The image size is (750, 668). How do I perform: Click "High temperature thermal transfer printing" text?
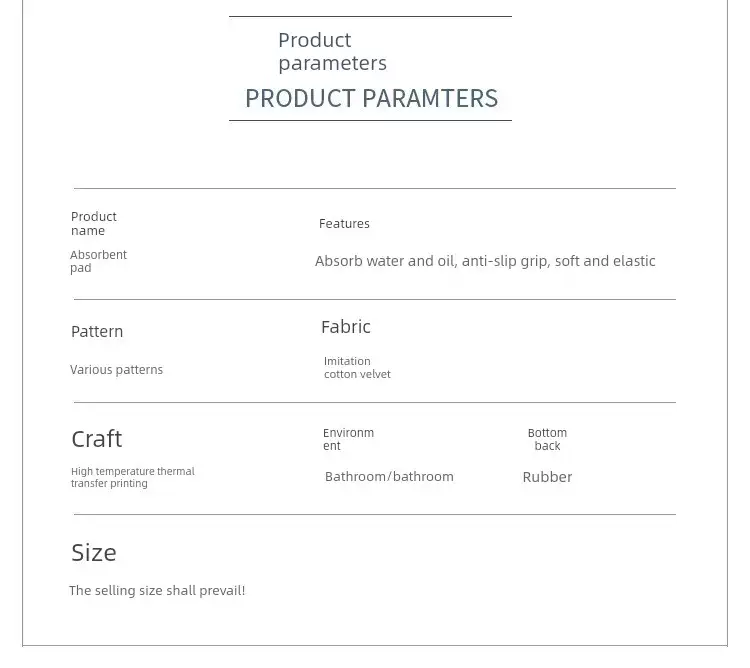[132, 477]
